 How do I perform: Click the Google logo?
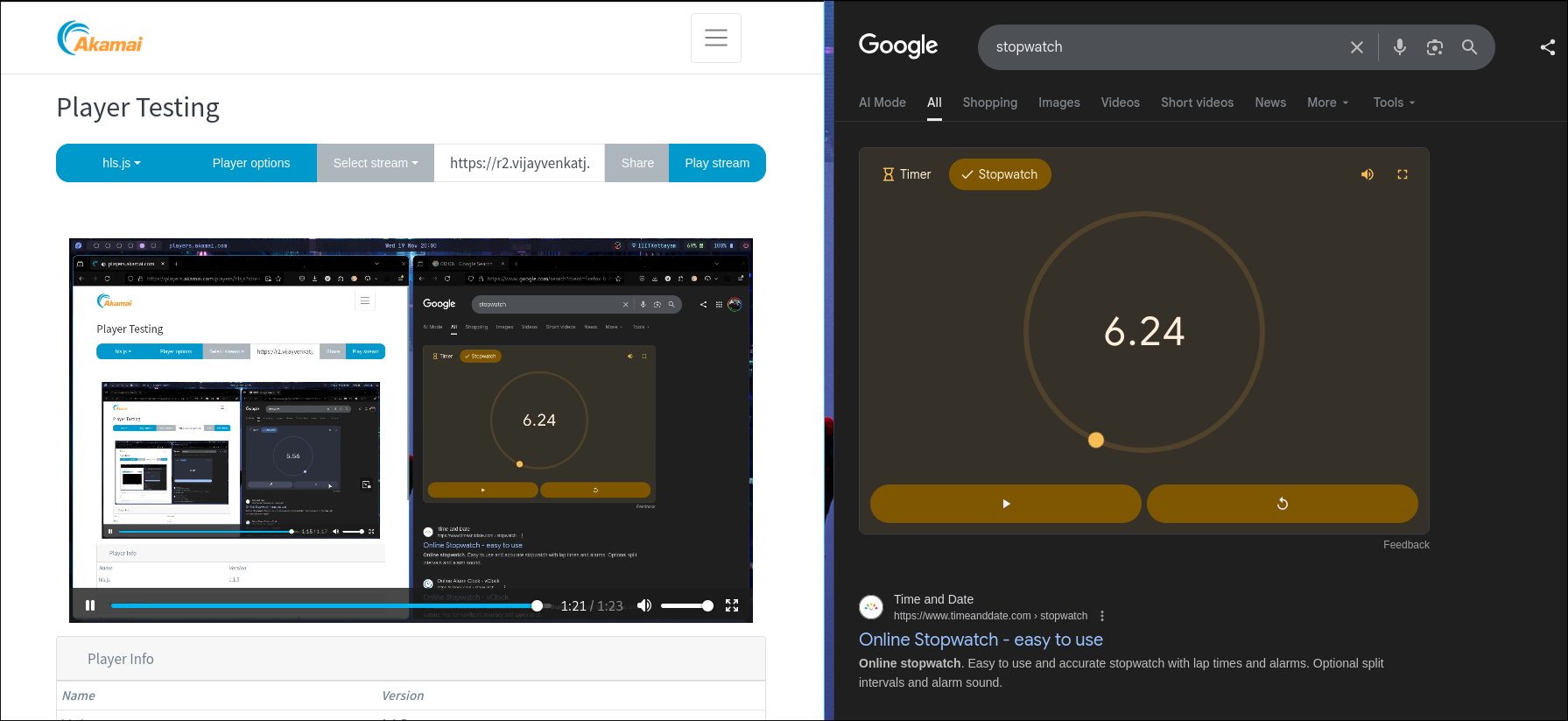point(898,46)
